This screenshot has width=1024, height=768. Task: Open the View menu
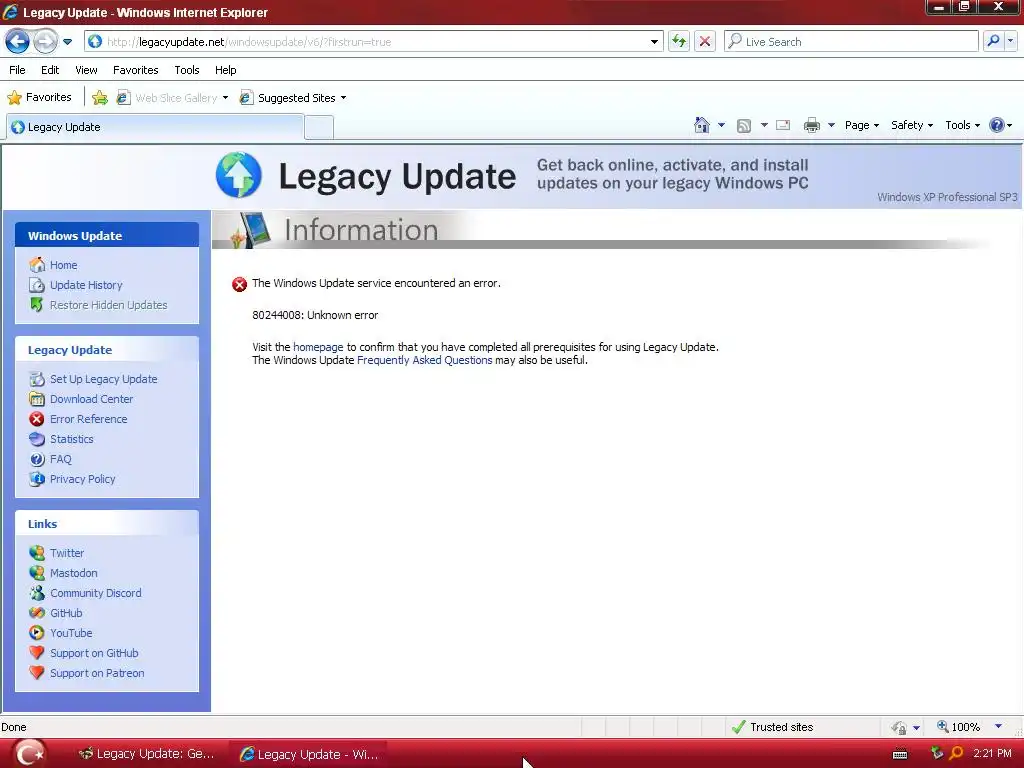click(x=86, y=70)
